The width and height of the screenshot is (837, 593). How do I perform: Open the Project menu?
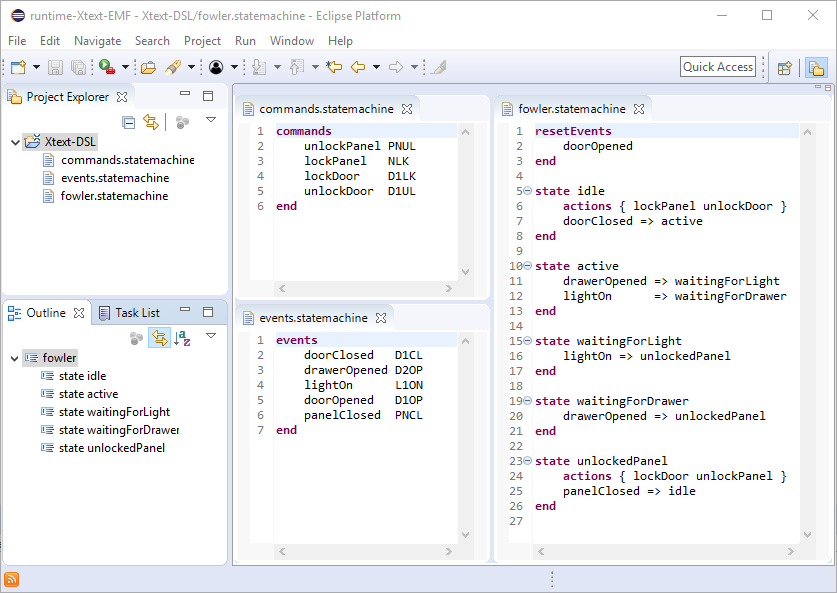pos(202,41)
